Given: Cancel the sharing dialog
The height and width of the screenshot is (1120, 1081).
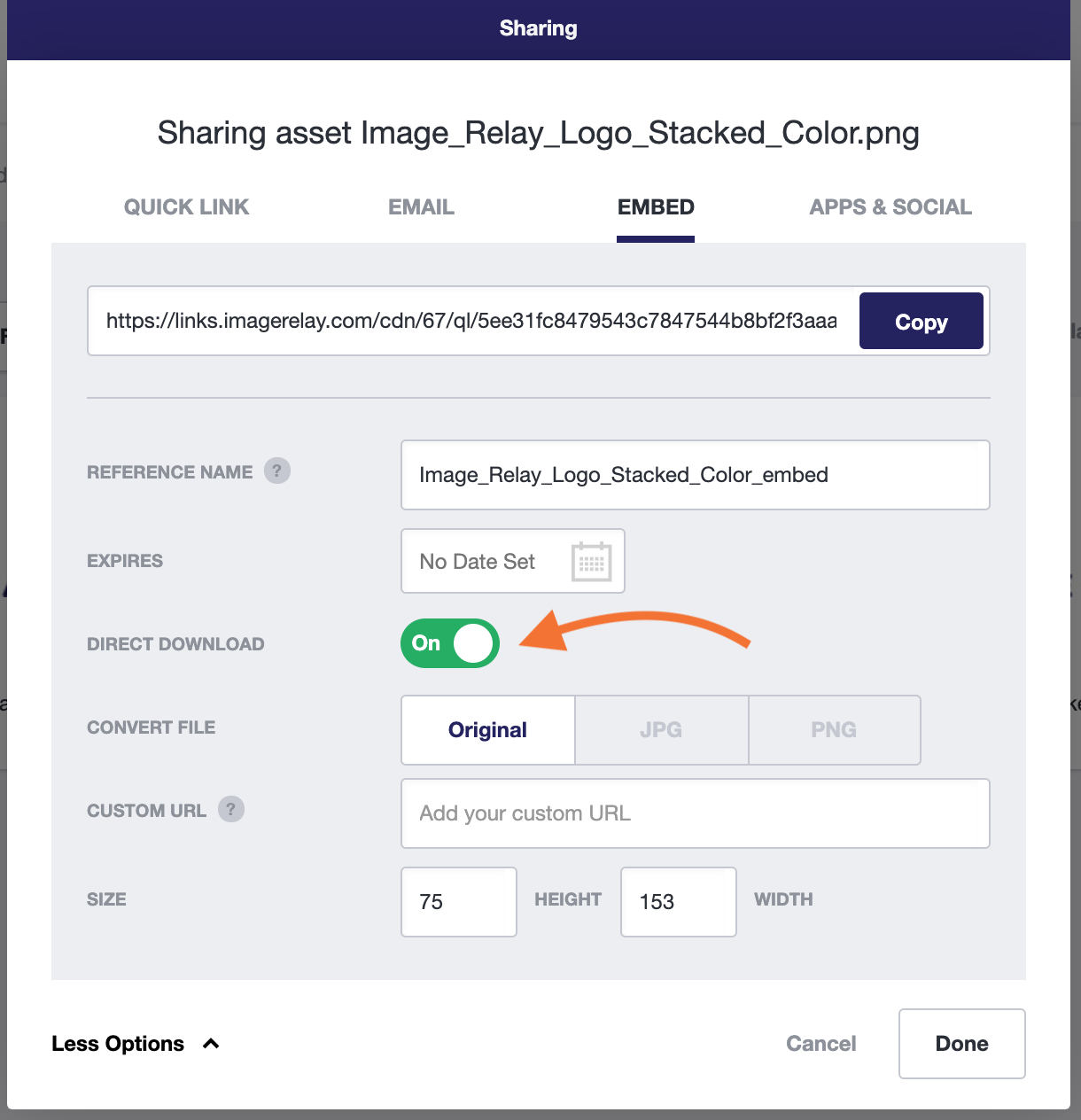Looking at the screenshot, I should pyautogui.click(x=821, y=1044).
